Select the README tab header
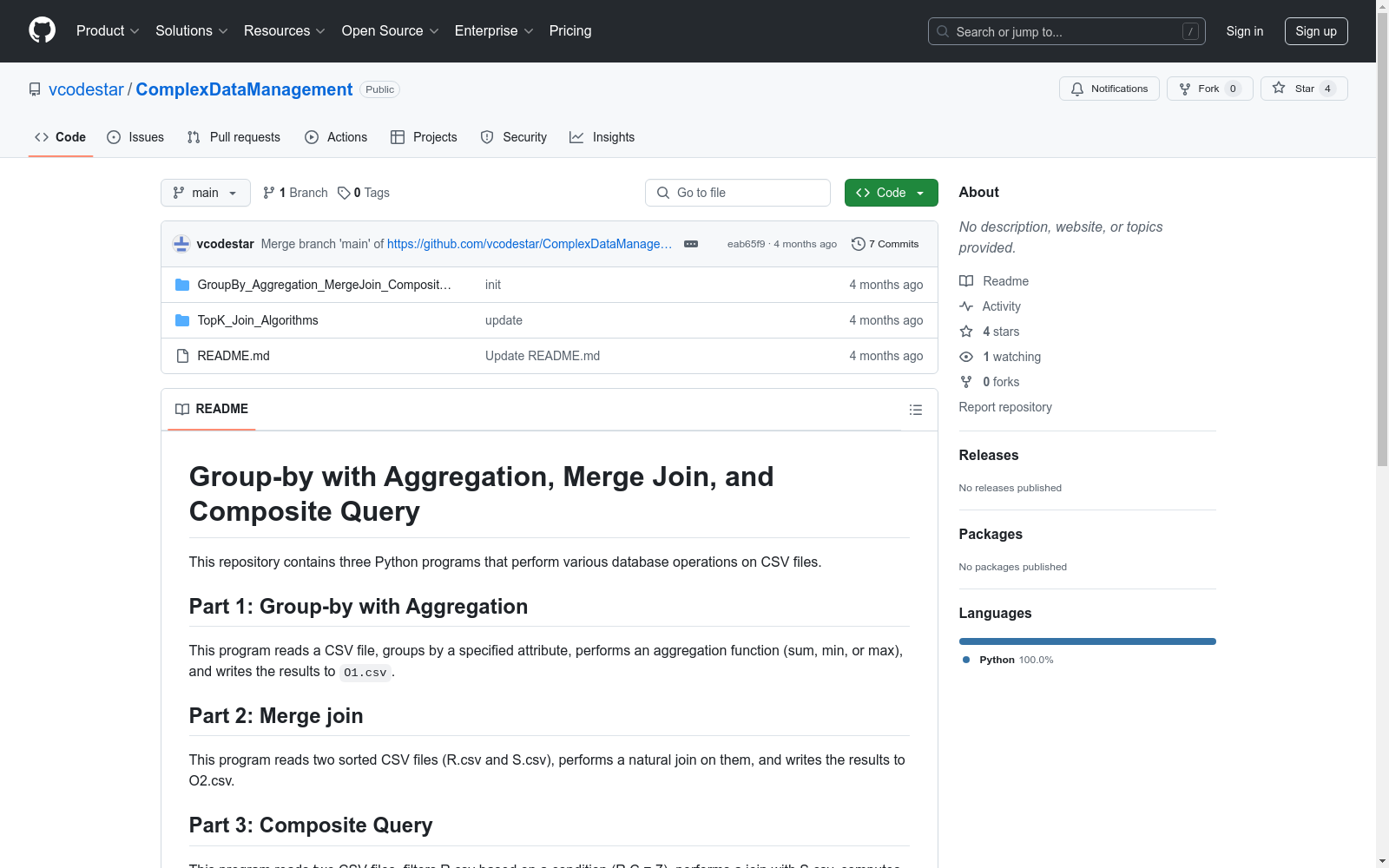The width and height of the screenshot is (1389, 868). click(x=212, y=409)
